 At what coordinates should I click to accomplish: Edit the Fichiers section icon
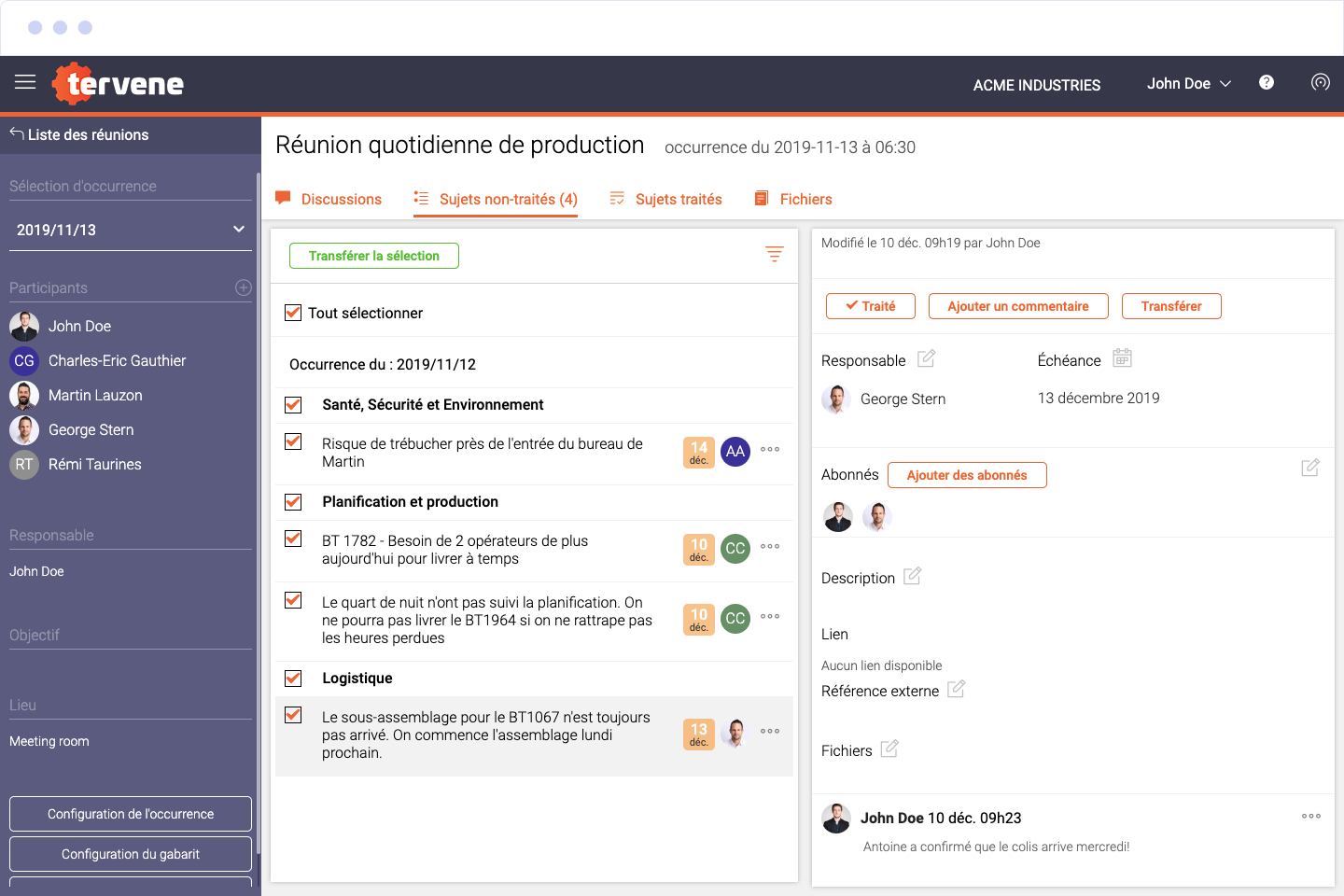click(x=889, y=749)
